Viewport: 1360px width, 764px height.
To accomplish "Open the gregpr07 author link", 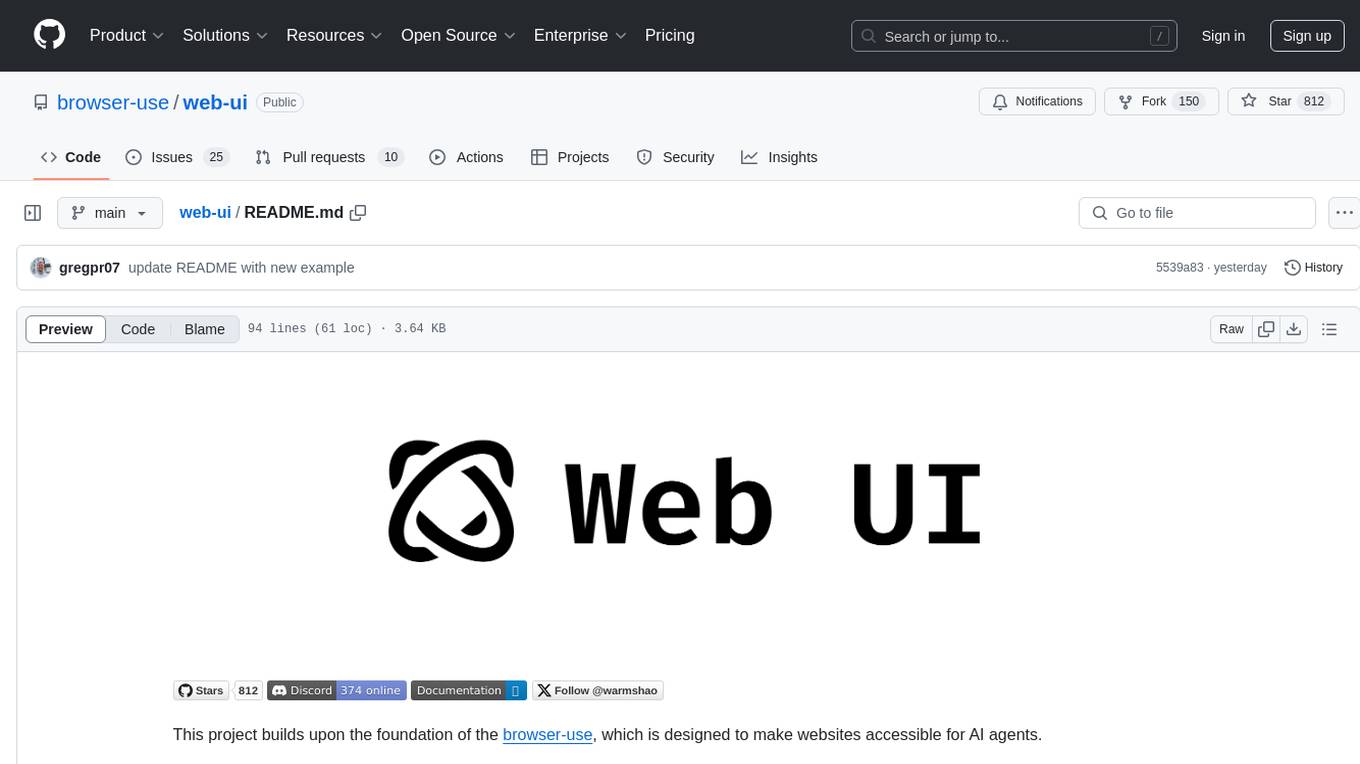I will [x=90, y=268].
